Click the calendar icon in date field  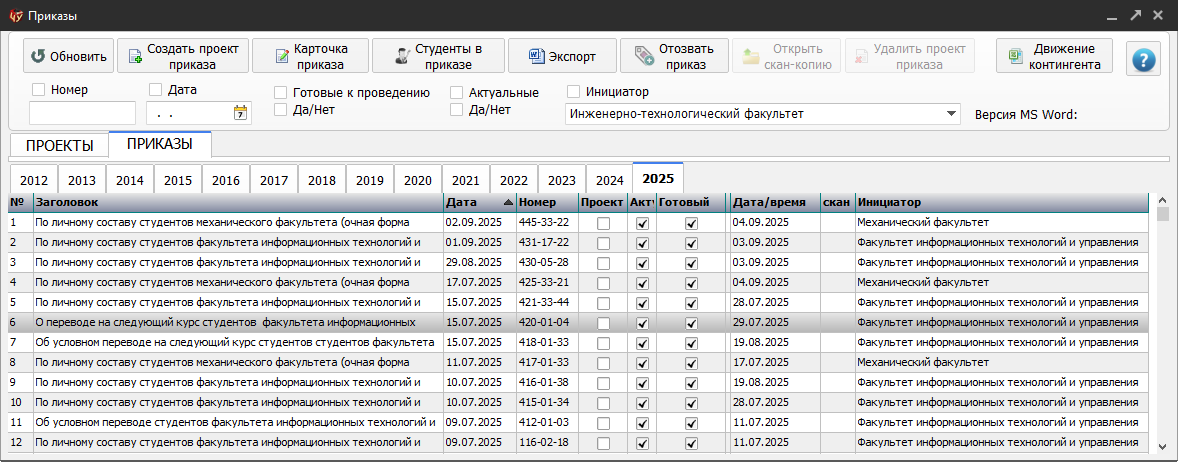pyautogui.click(x=240, y=113)
